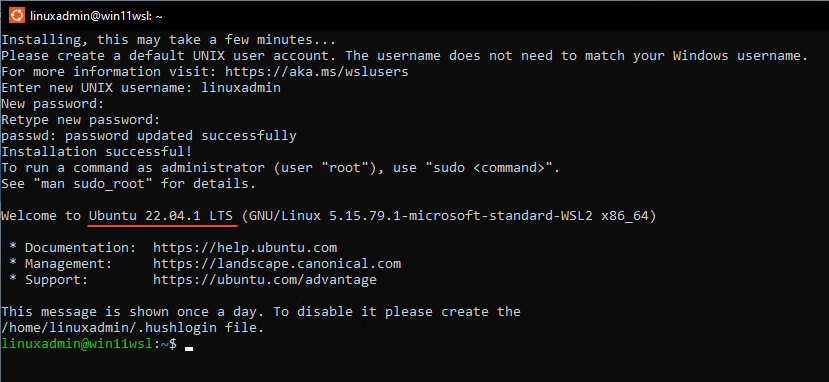Click the window title linuxadmin@win11wsl: ~
The image size is (829, 382).
click(96, 16)
